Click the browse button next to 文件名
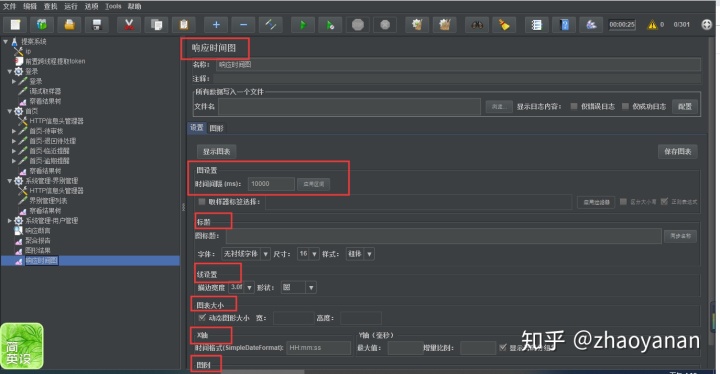Image resolution: width=720 pixels, height=374 pixels. point(499,107)
